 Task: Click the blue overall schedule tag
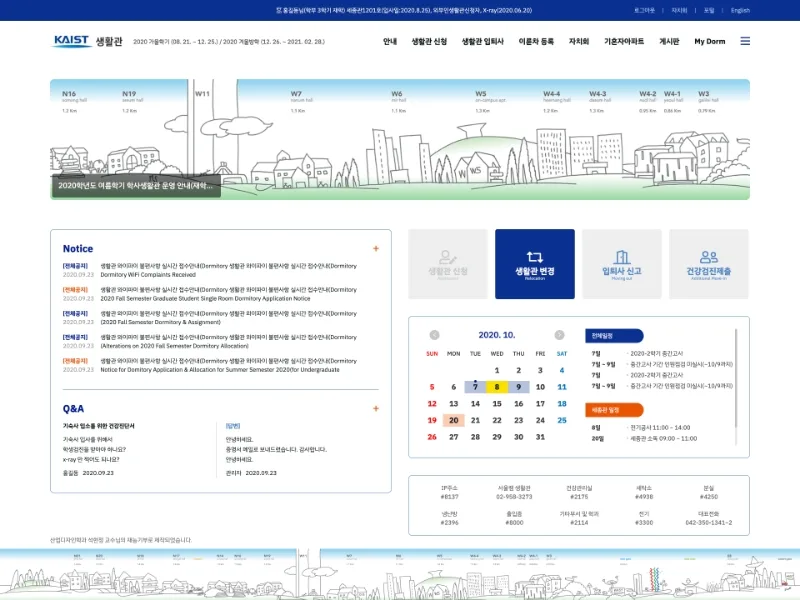coord(614,336)
